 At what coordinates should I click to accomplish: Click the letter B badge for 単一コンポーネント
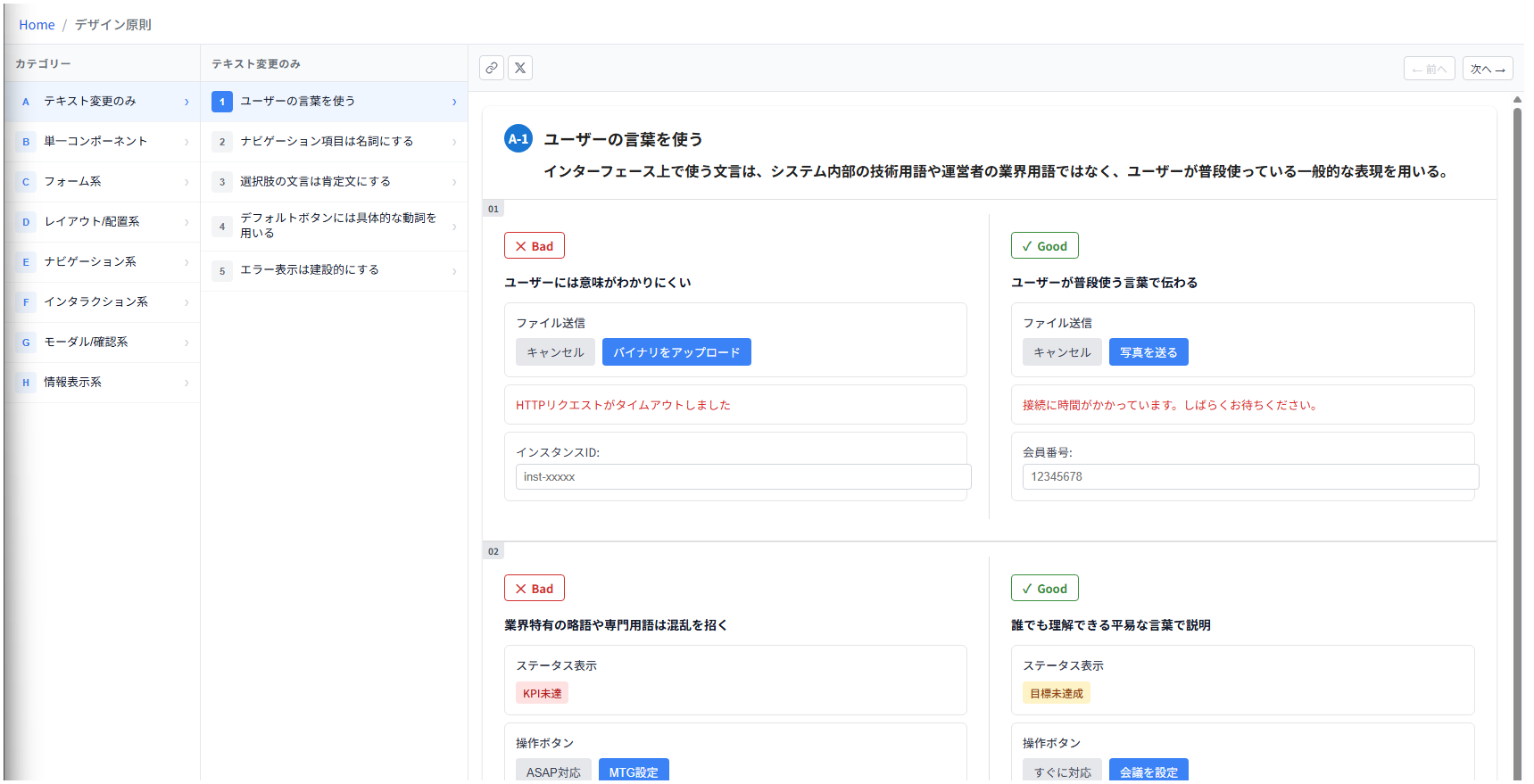click(x=26, y=142)
